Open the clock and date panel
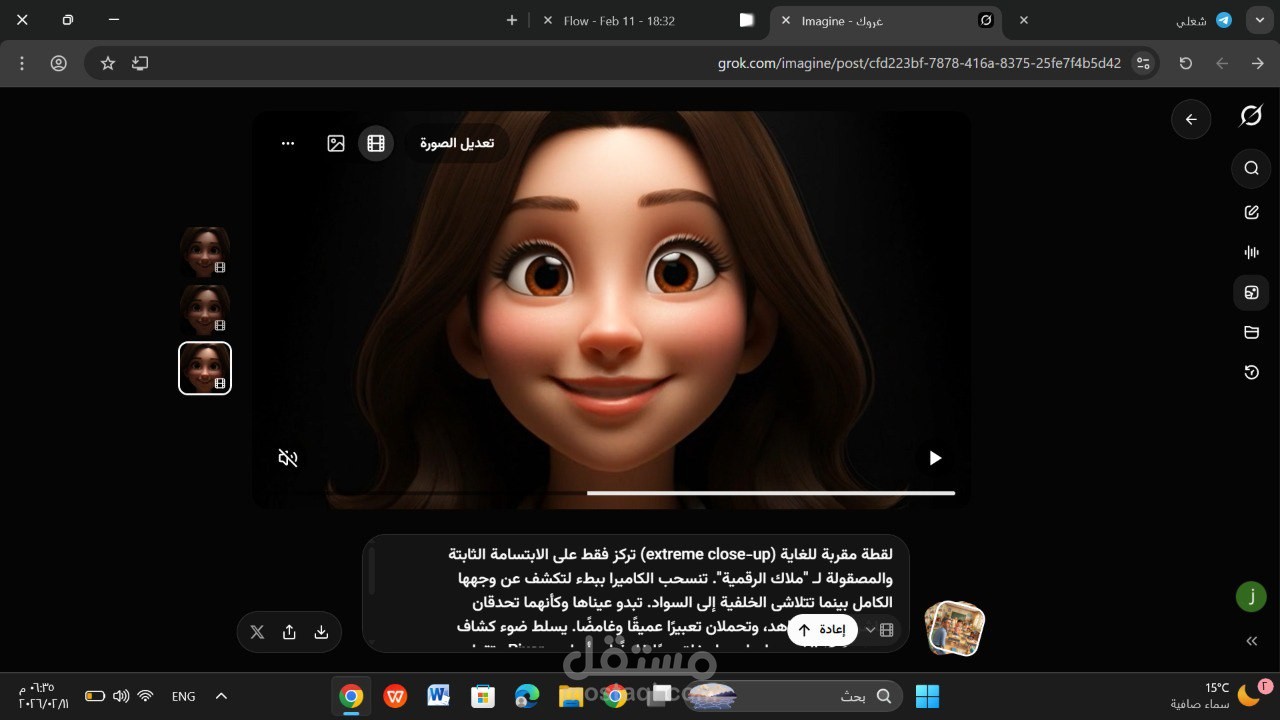1280x720 pixels. (x=43, y=696)
